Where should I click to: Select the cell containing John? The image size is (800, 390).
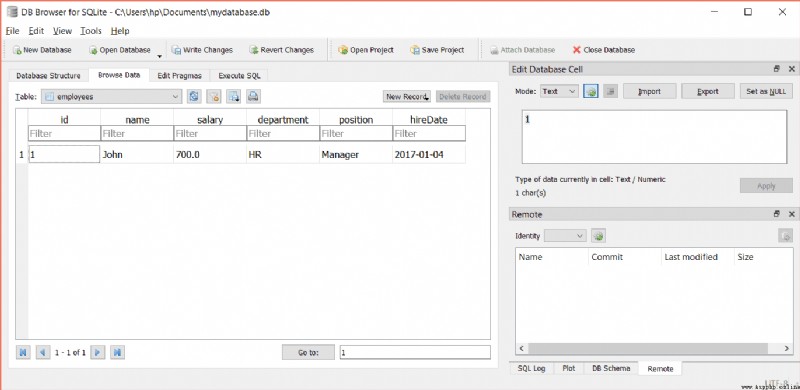137,154
